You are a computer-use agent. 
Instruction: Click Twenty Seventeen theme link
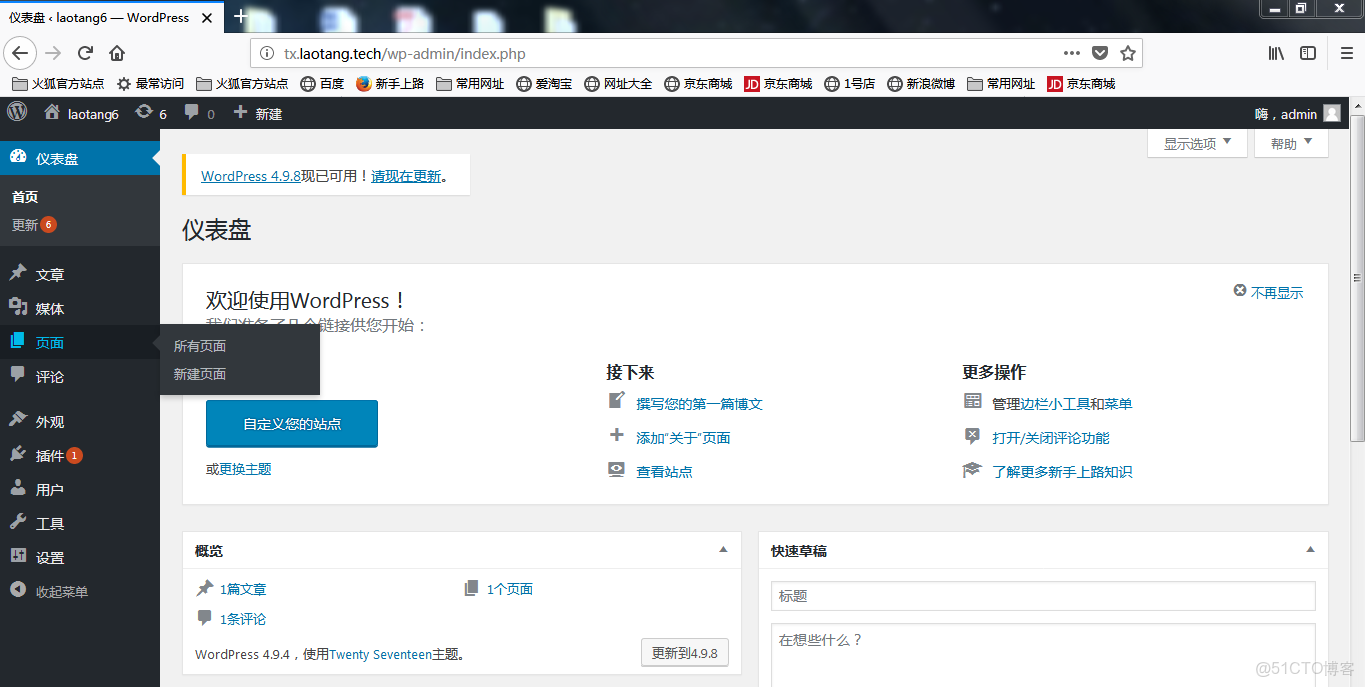coord(380,654)
